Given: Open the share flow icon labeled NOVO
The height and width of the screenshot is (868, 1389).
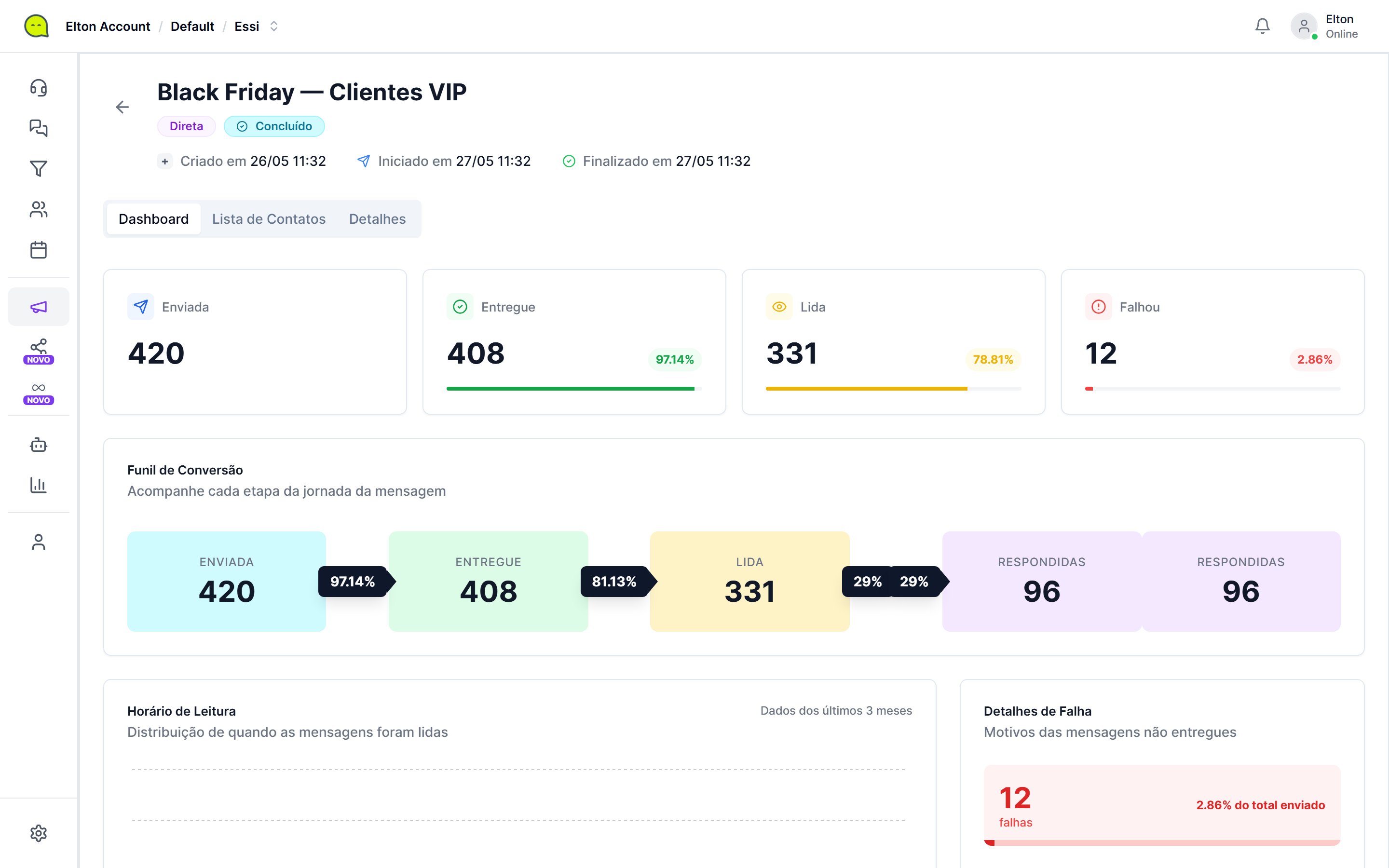Looking at the screenshot, I should click(39, 351).
